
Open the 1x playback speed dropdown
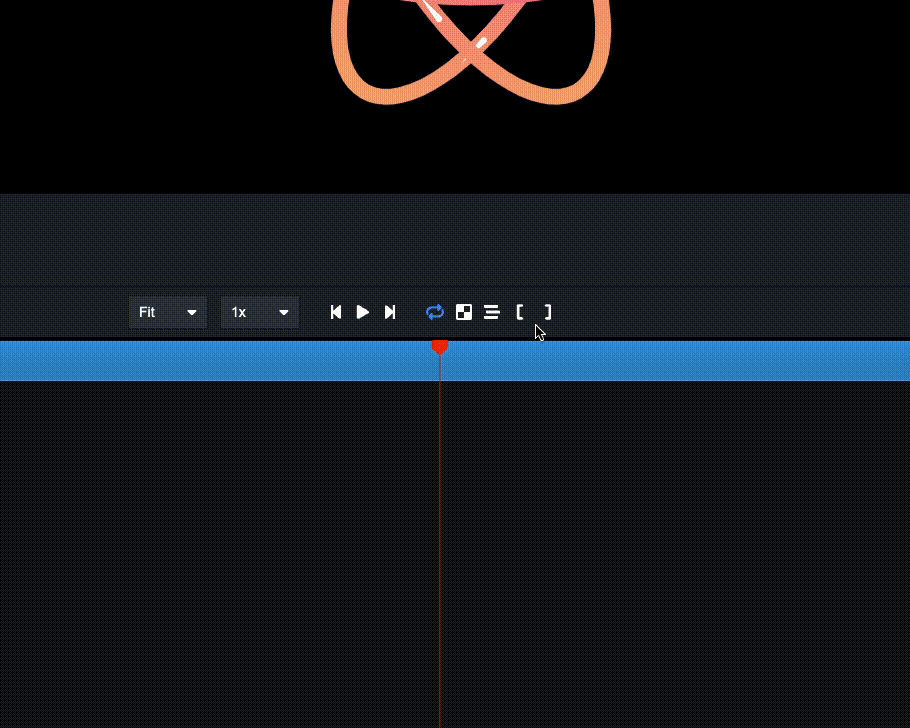click(x=259, y=312)
